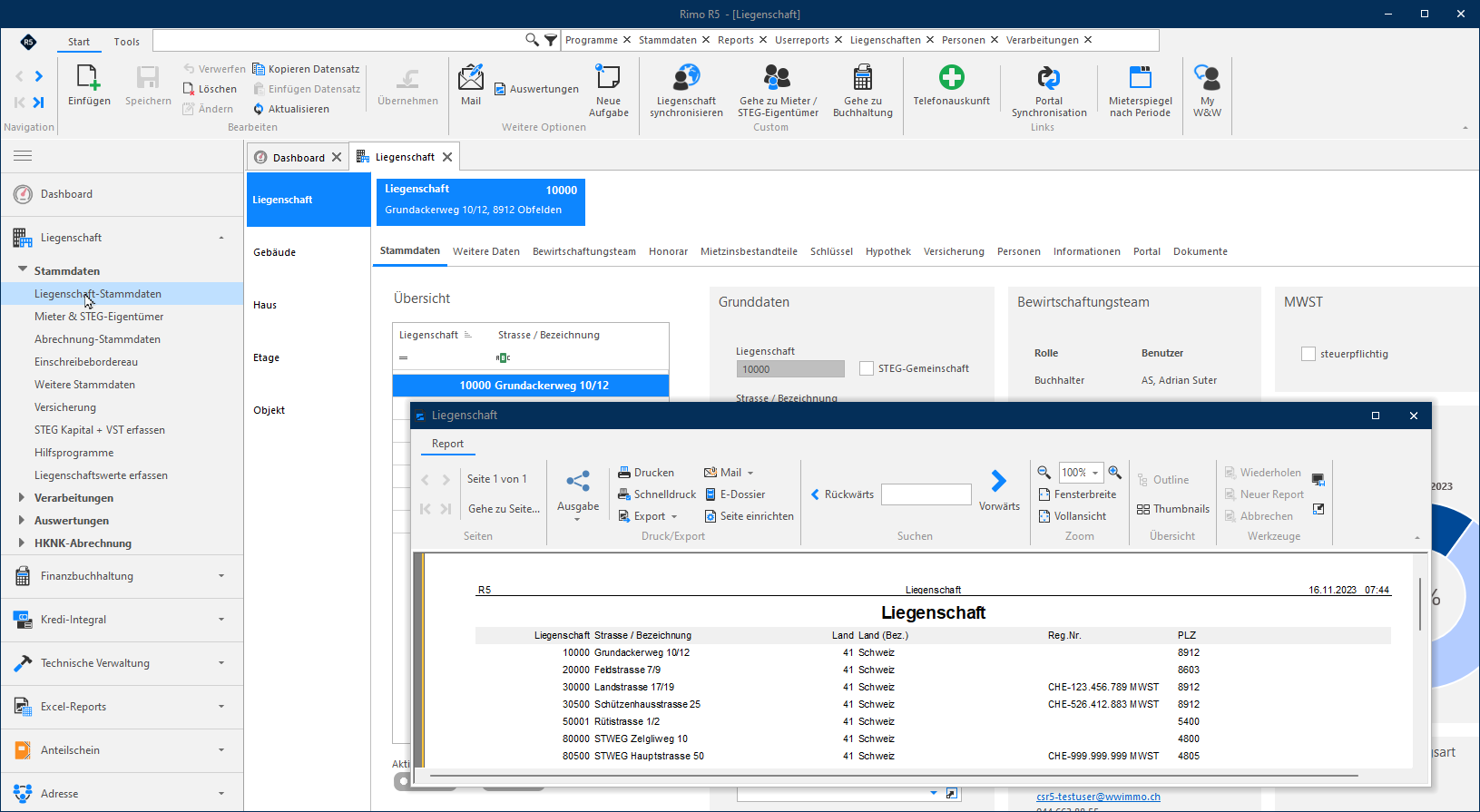Open Gehe zu Mieter / STEG-Eigentümer

click(x=778, y=77)
